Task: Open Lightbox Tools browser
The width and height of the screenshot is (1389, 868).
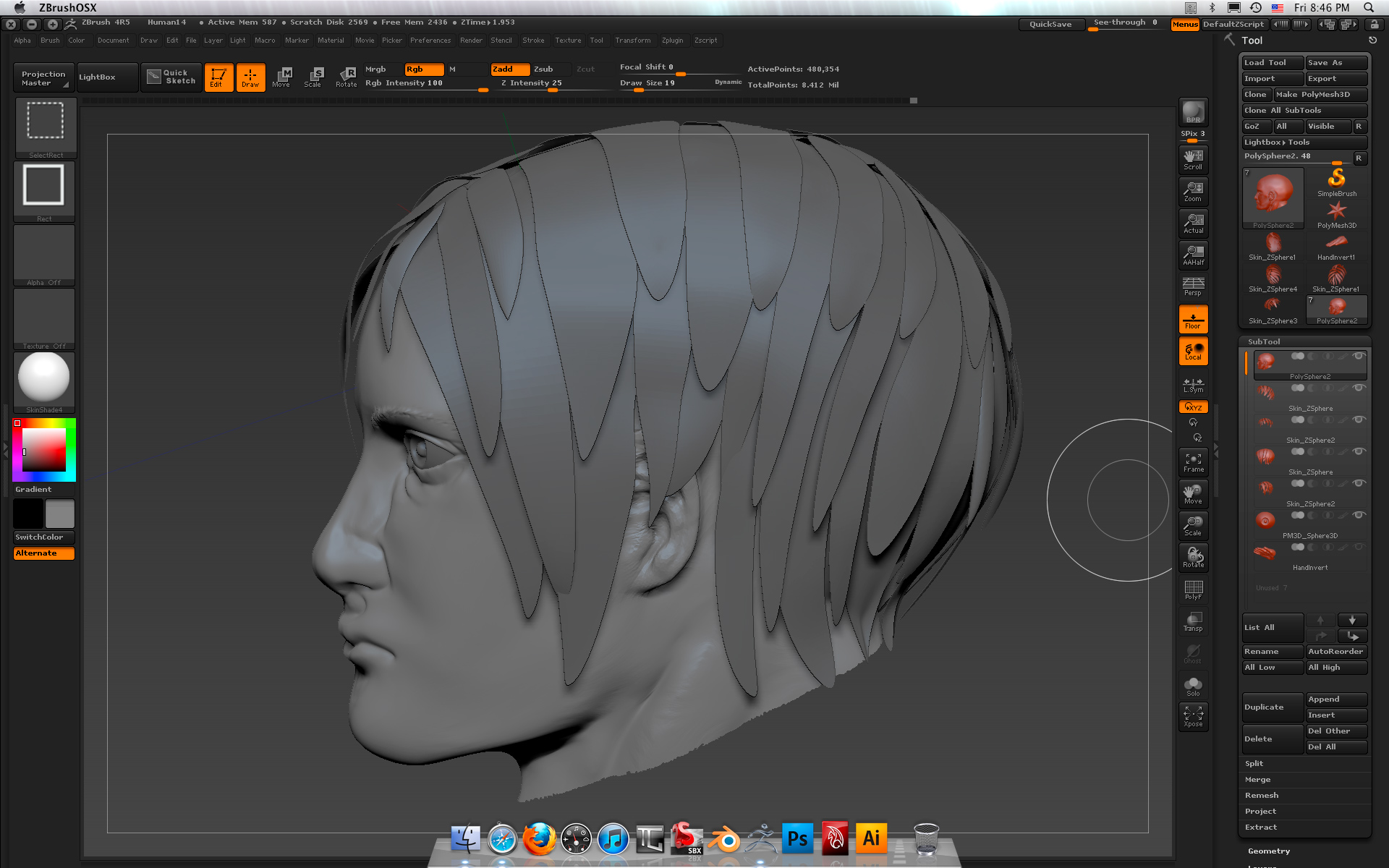Action: tap(1304, 142)
